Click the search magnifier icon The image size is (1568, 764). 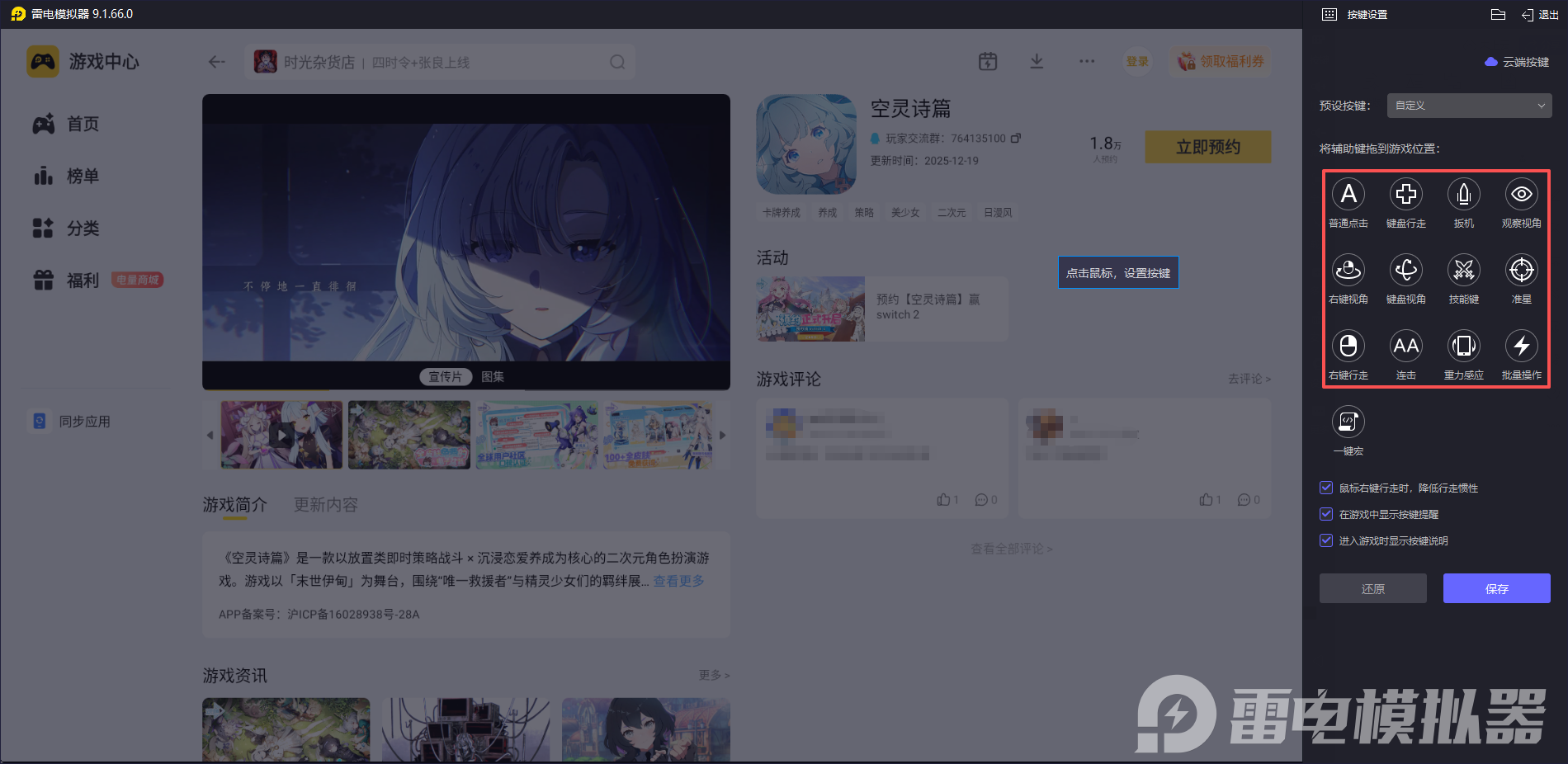click(617, 62)
